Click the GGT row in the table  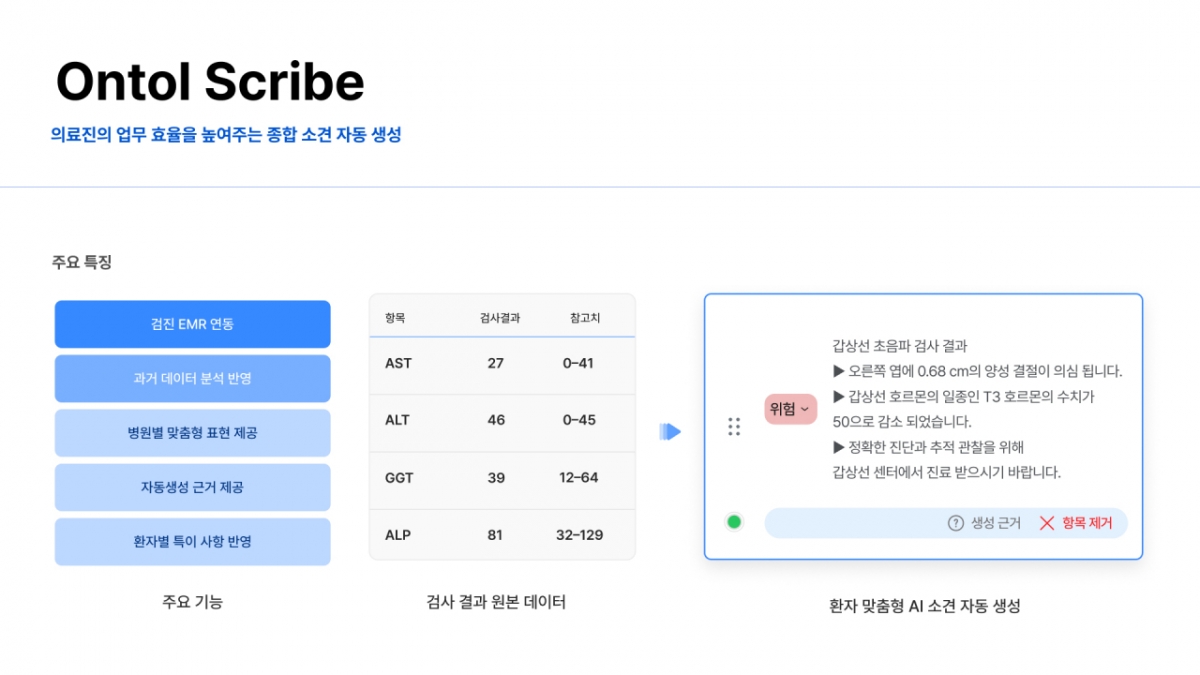tap(502, 478)
